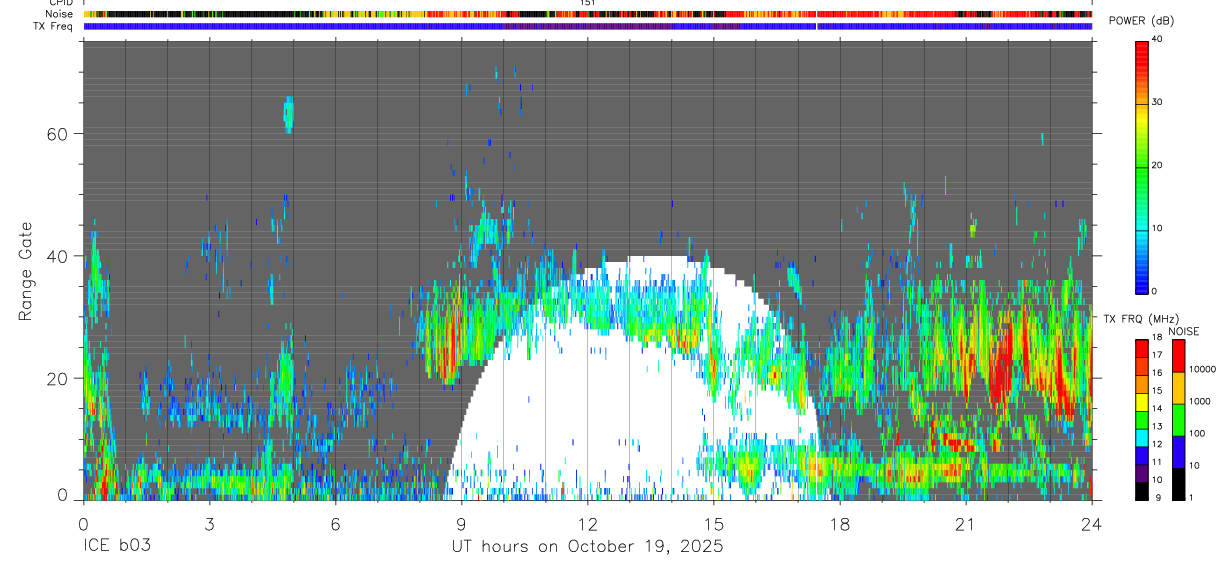Click the 14 label on the TX FRQ legend

tap(1158, 409)
